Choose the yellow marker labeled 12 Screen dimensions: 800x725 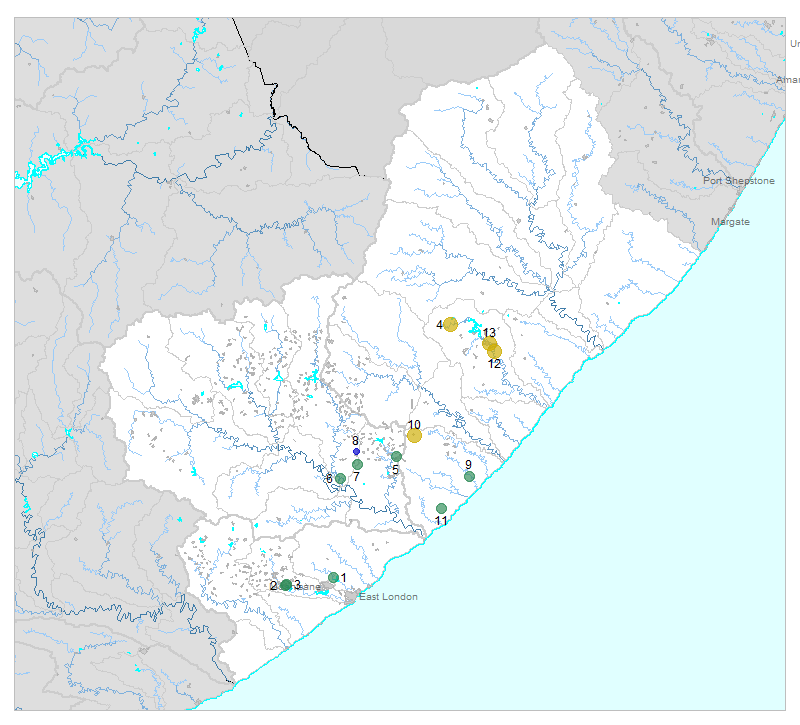point(494,351)
